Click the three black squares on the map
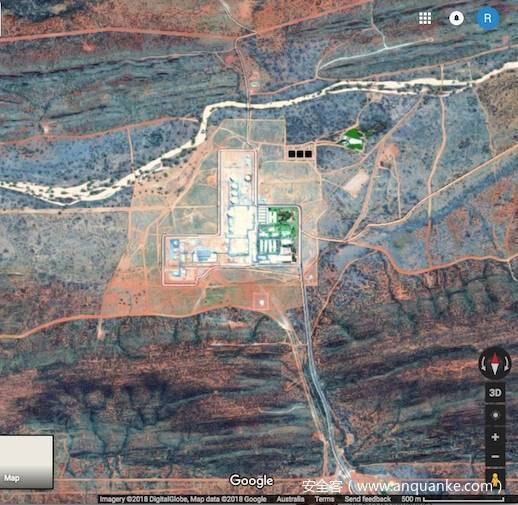This screenshot has height=505, width=518. point(300,154)
